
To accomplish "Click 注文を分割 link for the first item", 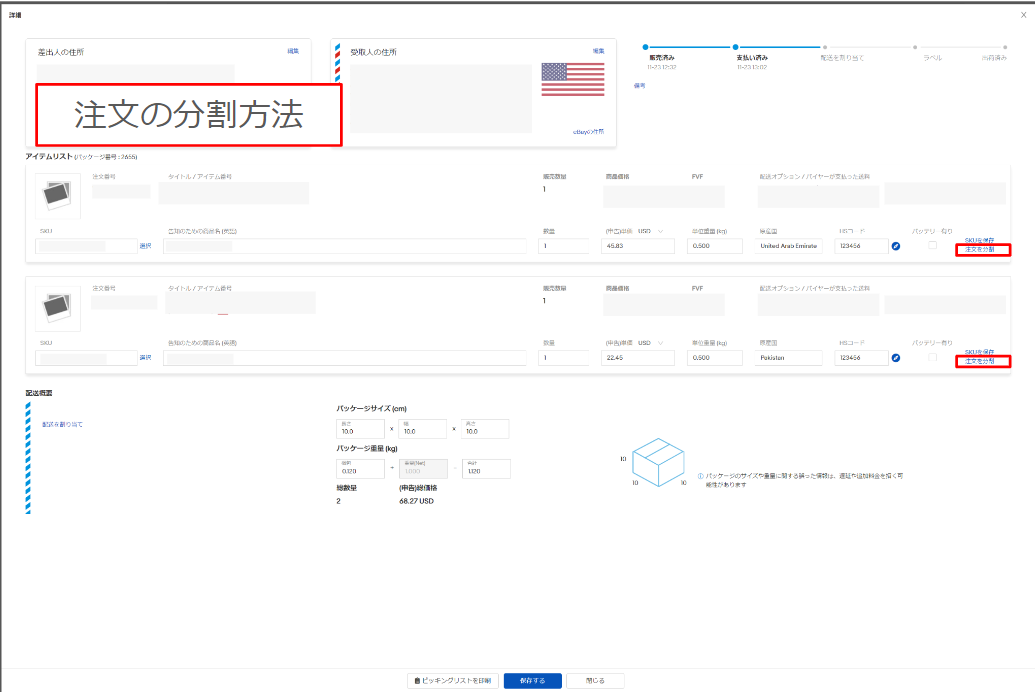I will (x=982, y=249).
